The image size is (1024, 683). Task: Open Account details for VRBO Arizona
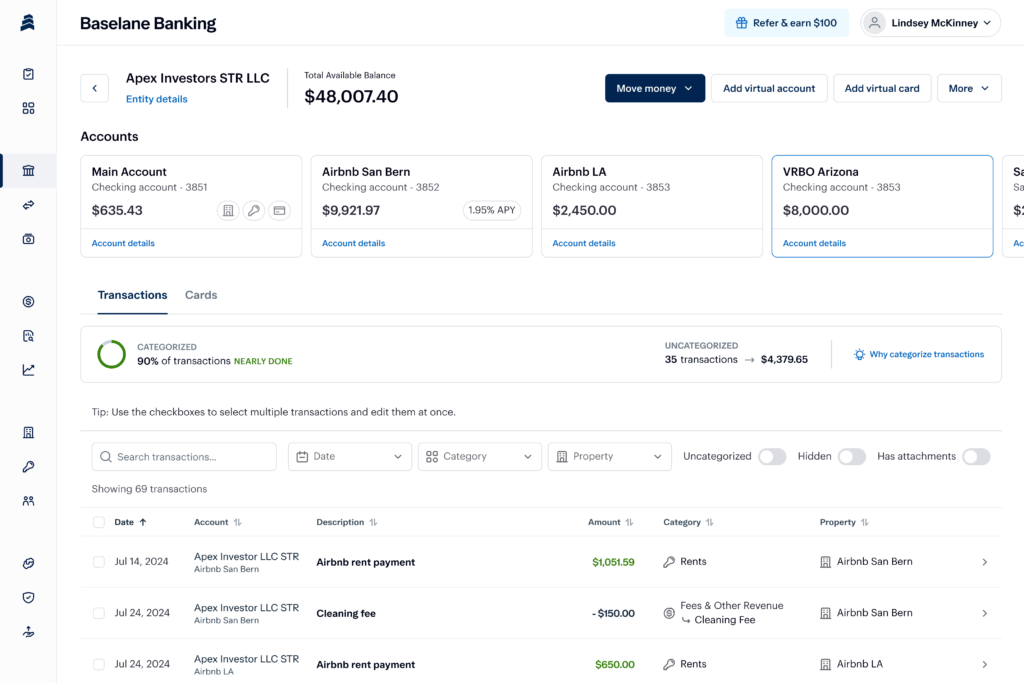point(814,243)
